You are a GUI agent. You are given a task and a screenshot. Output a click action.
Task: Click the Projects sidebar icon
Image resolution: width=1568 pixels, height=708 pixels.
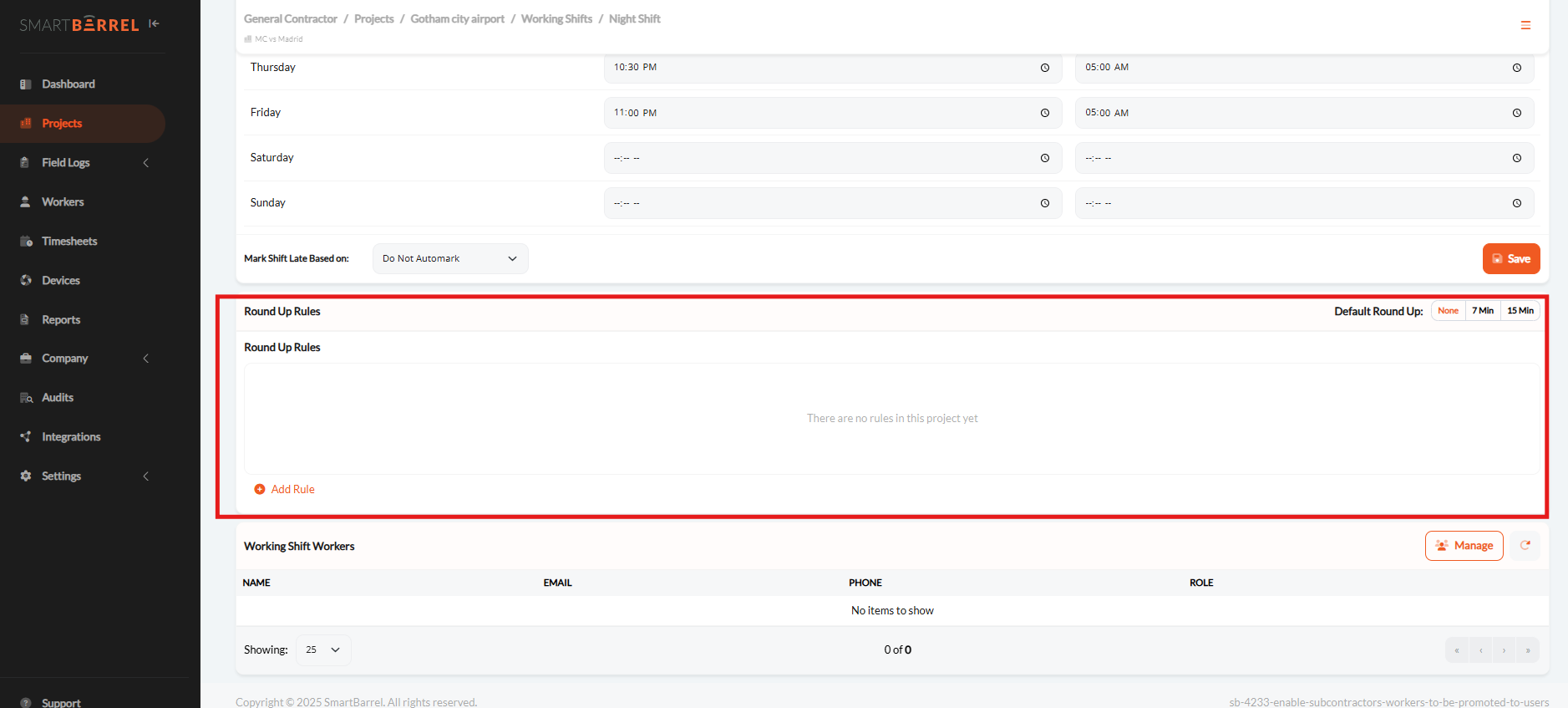26,124
